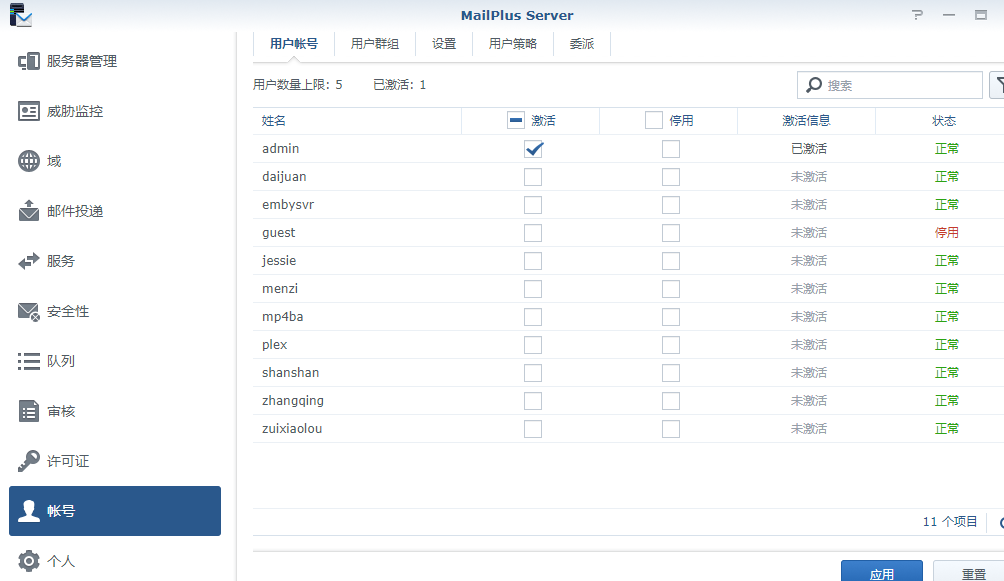Click inside the 搜索 search field

pos(890,85)
